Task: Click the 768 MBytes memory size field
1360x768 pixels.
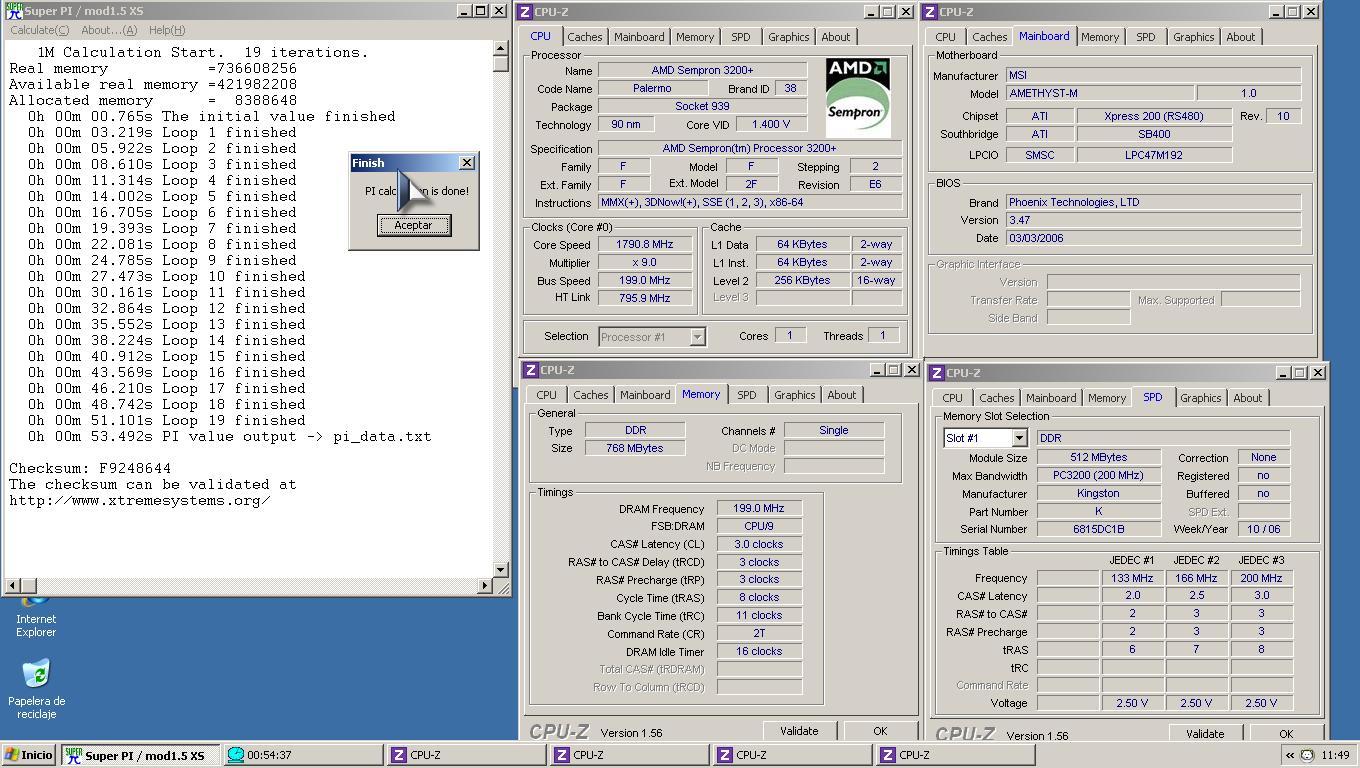Action: 635,448
